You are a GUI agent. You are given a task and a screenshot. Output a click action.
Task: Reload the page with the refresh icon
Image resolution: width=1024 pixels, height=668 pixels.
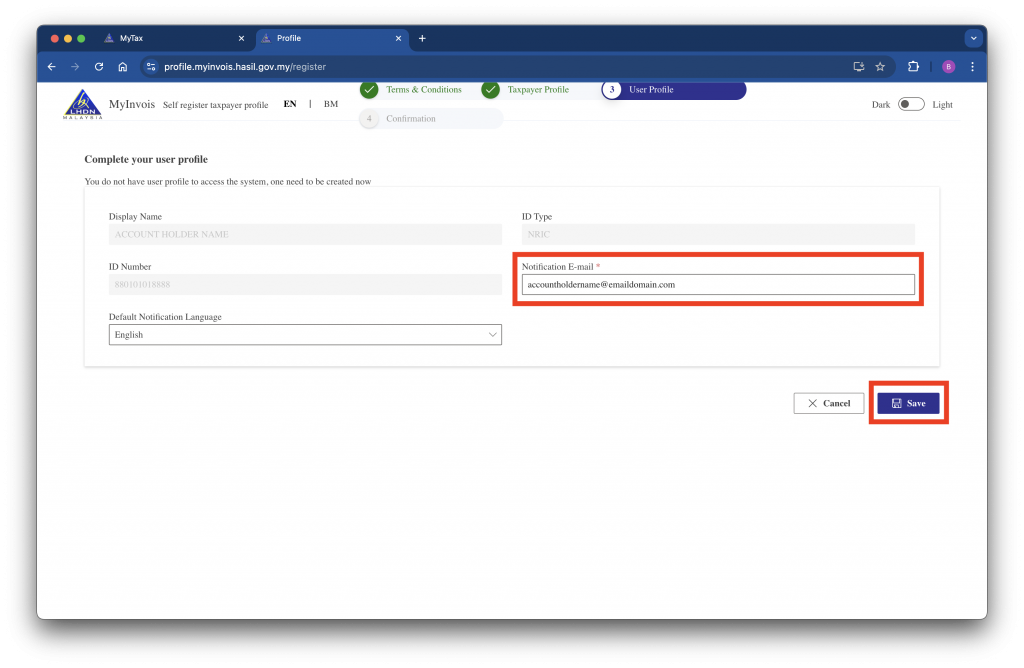click(x=99, y=67)
